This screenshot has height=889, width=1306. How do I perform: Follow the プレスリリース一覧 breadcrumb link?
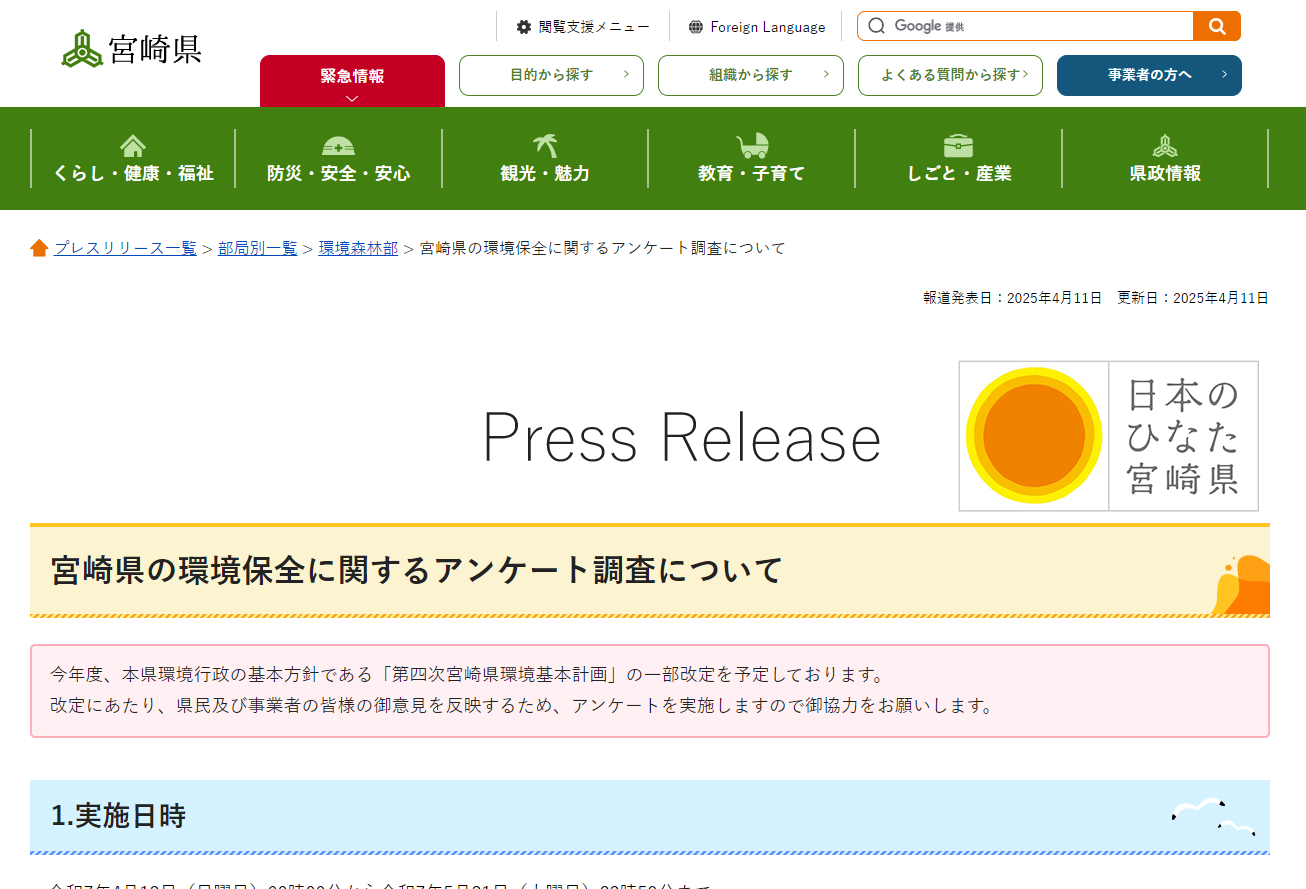[125, 248]
